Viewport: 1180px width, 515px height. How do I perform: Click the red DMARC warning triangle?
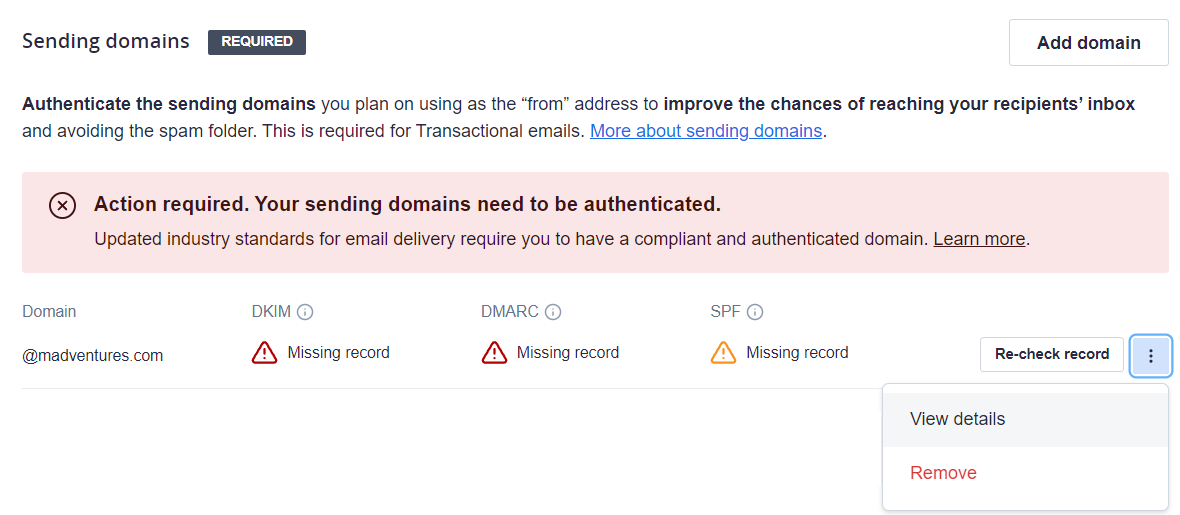494,352
